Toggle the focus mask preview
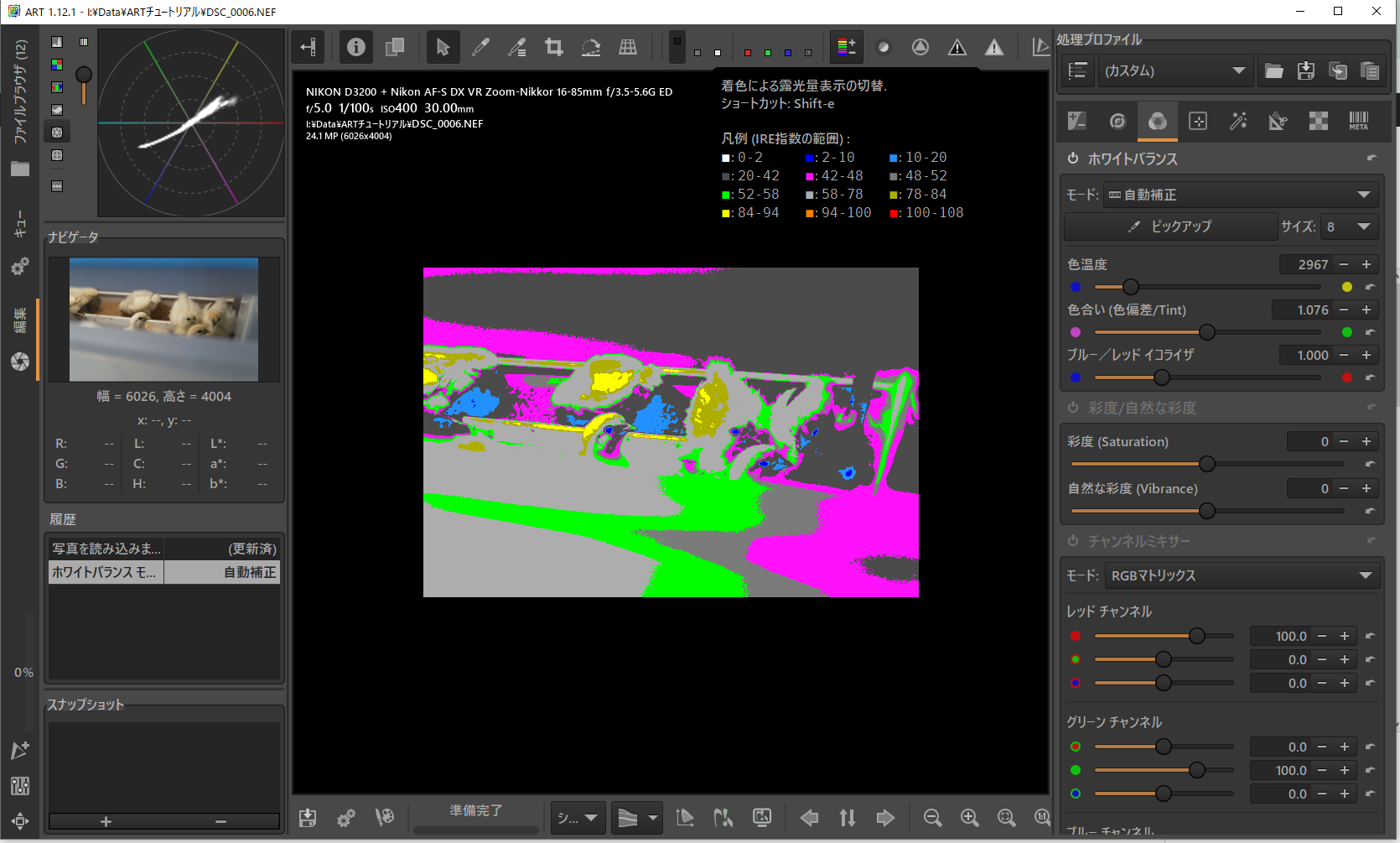 [920, 47]
